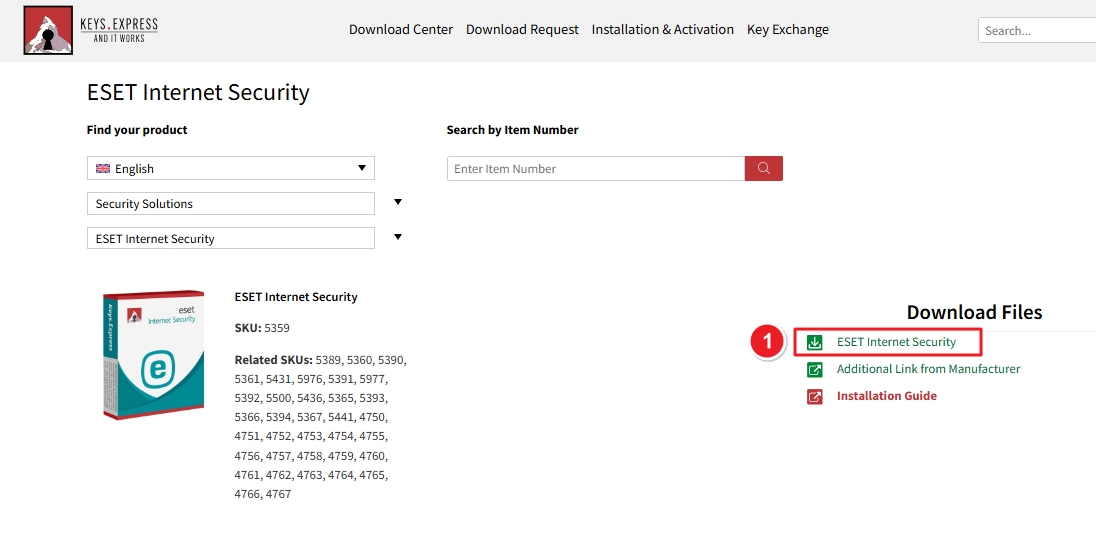Image resolution: width=1096 pixels, height=548 pixels.
Task: Click the Keys.Express keyhole logo
Action: [x=48, y=30]
